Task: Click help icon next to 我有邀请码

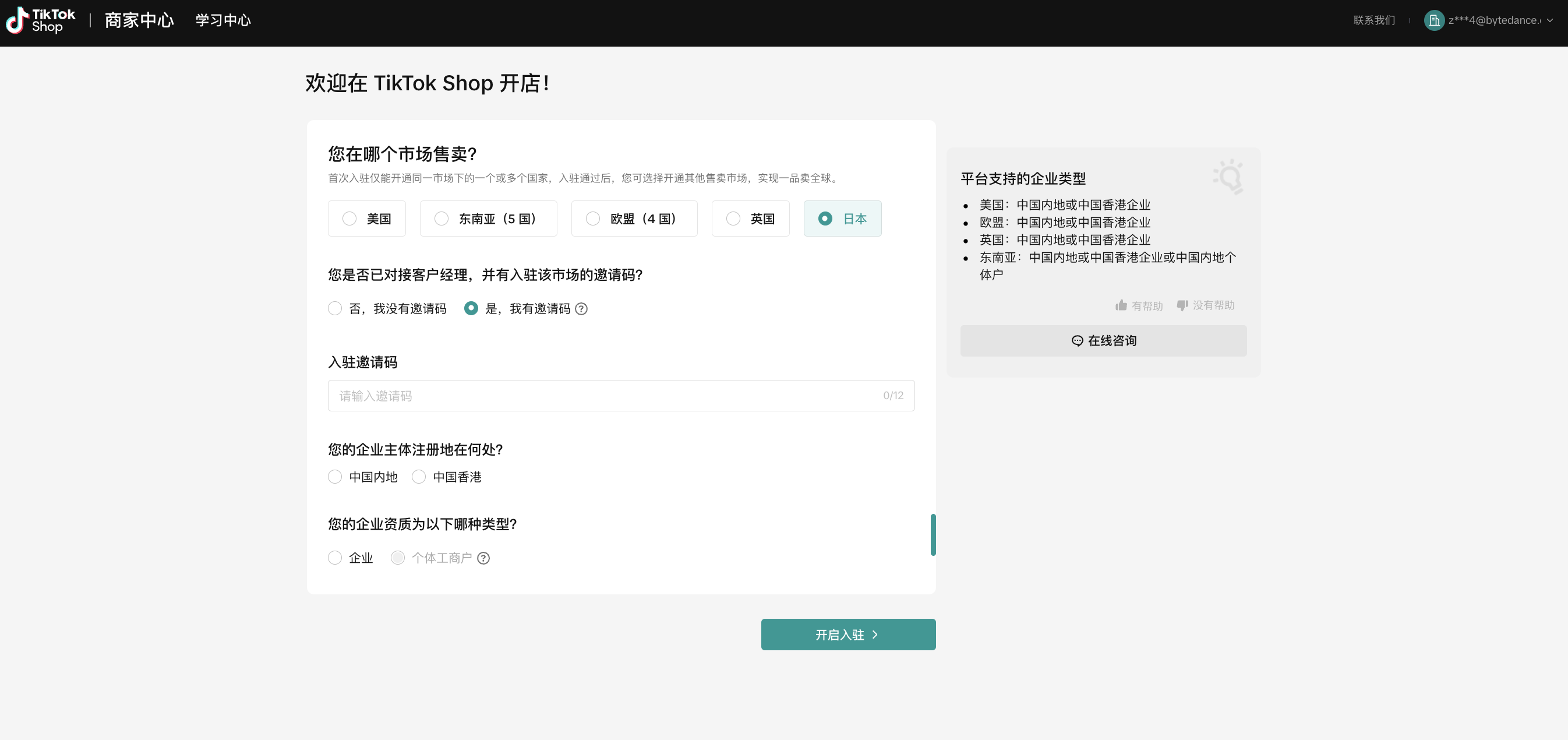Action: click(x=581, y=309)
